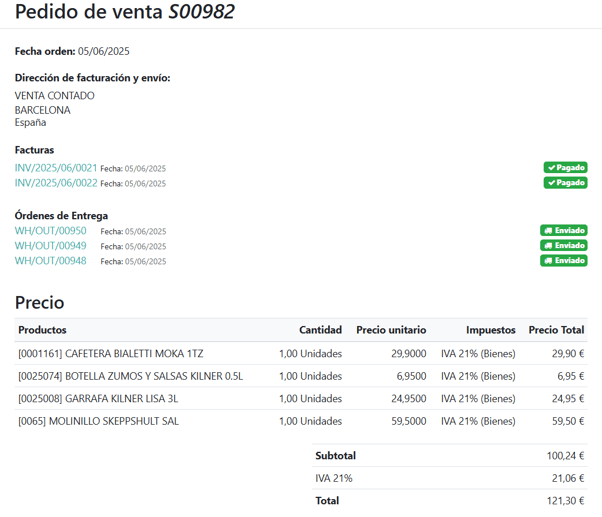Click the Precio unitario column header
Viewport: 602px width, 517px height.
(x=391, y=330)
